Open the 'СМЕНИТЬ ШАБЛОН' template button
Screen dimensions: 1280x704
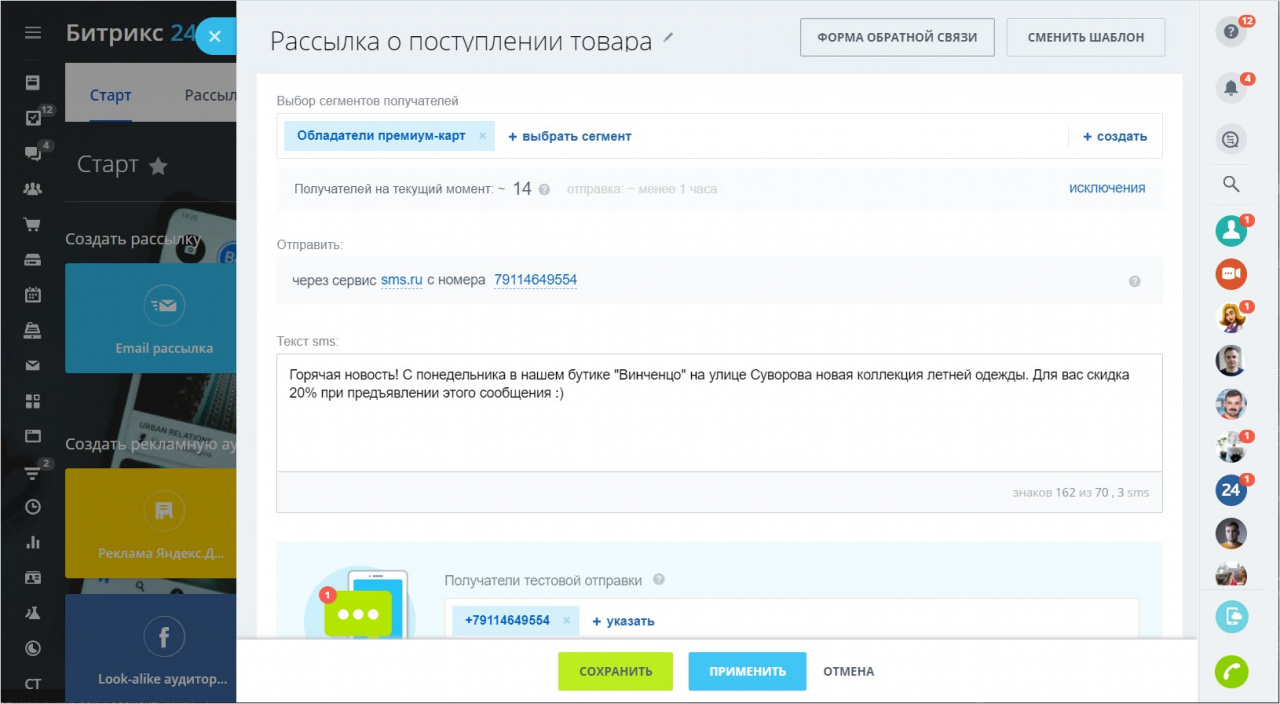tap(1085, 37)
